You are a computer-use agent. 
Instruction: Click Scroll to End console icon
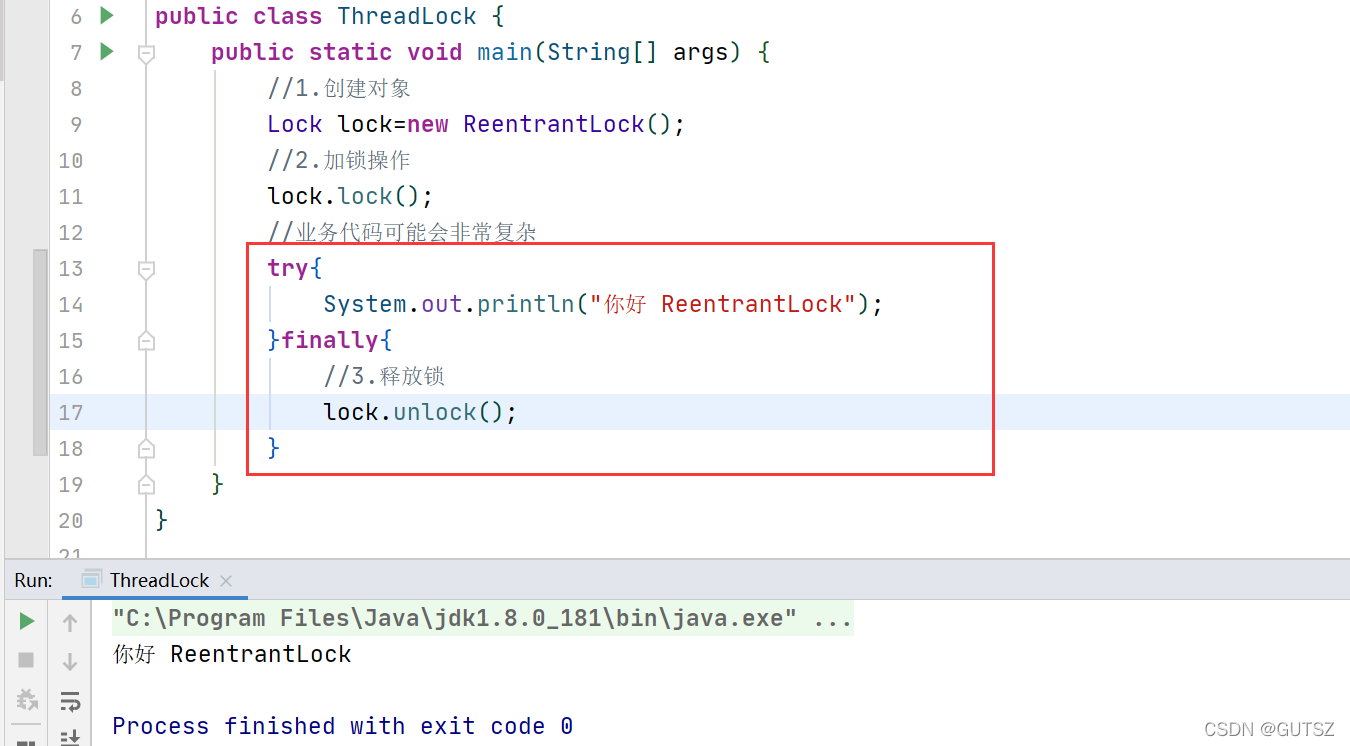[x=70, y=738]
